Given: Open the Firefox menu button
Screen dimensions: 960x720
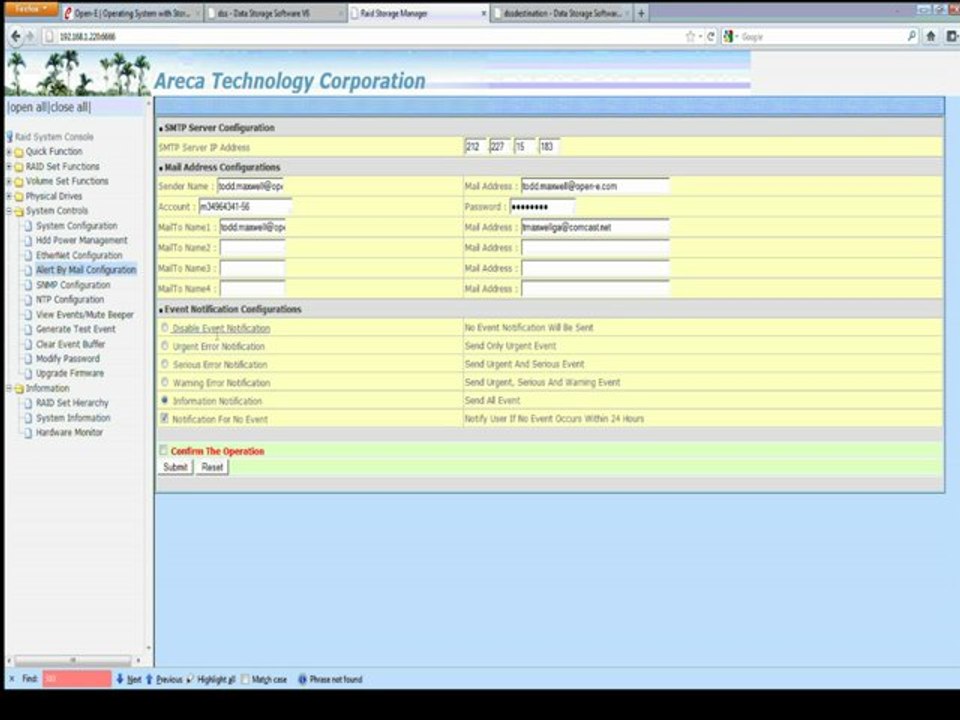Looking at the screenshot, I should pyautogui.click(x=31, y=9).
